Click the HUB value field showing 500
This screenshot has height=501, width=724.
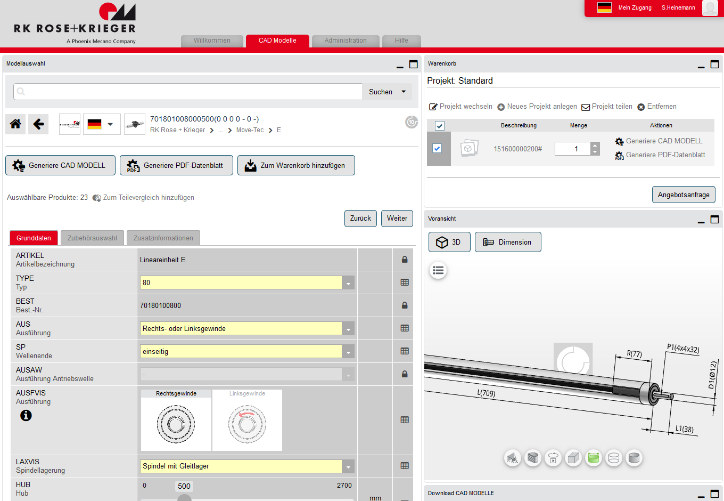point(184,486)
